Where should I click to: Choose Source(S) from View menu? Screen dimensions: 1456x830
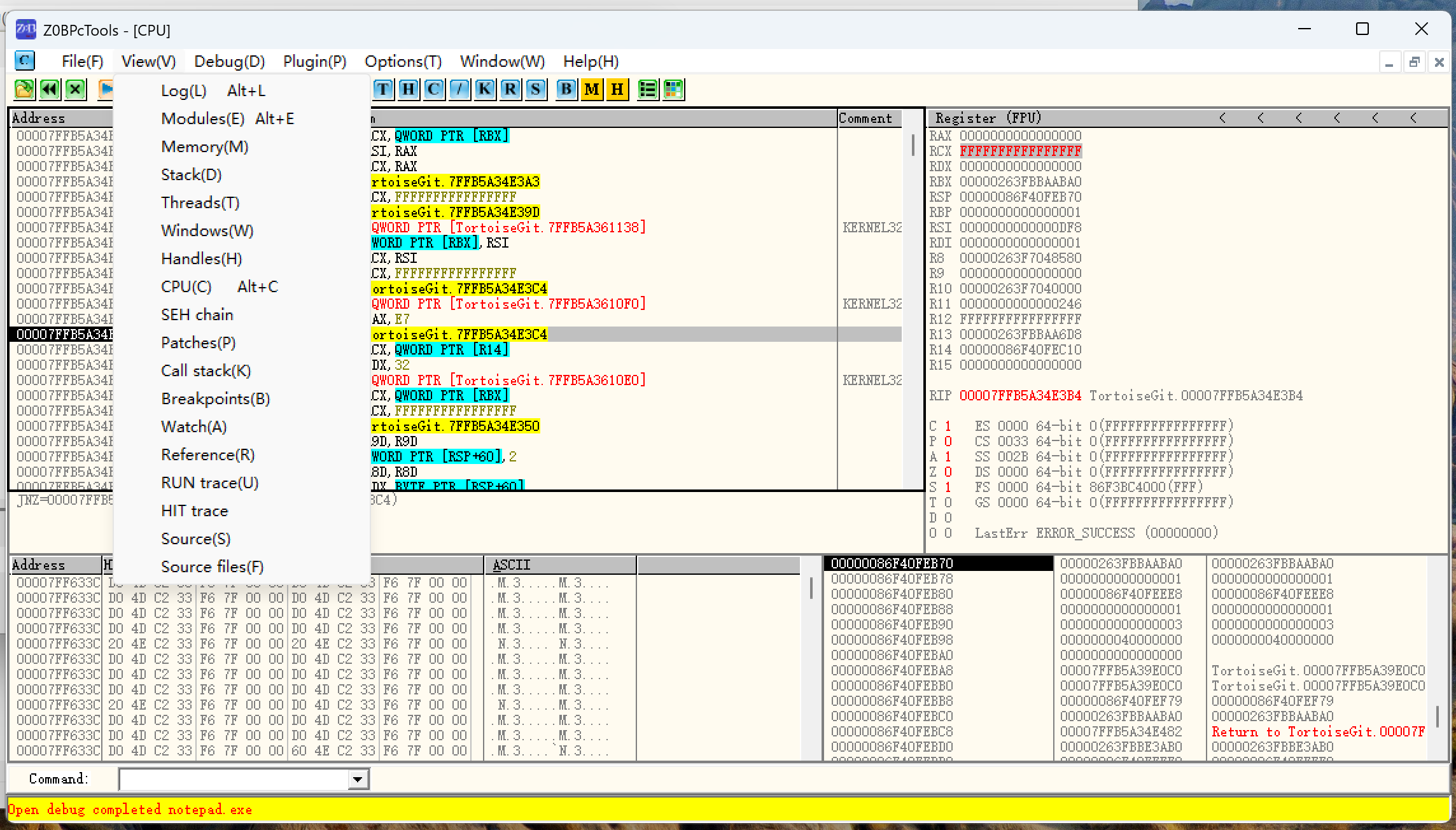[242, 538]
